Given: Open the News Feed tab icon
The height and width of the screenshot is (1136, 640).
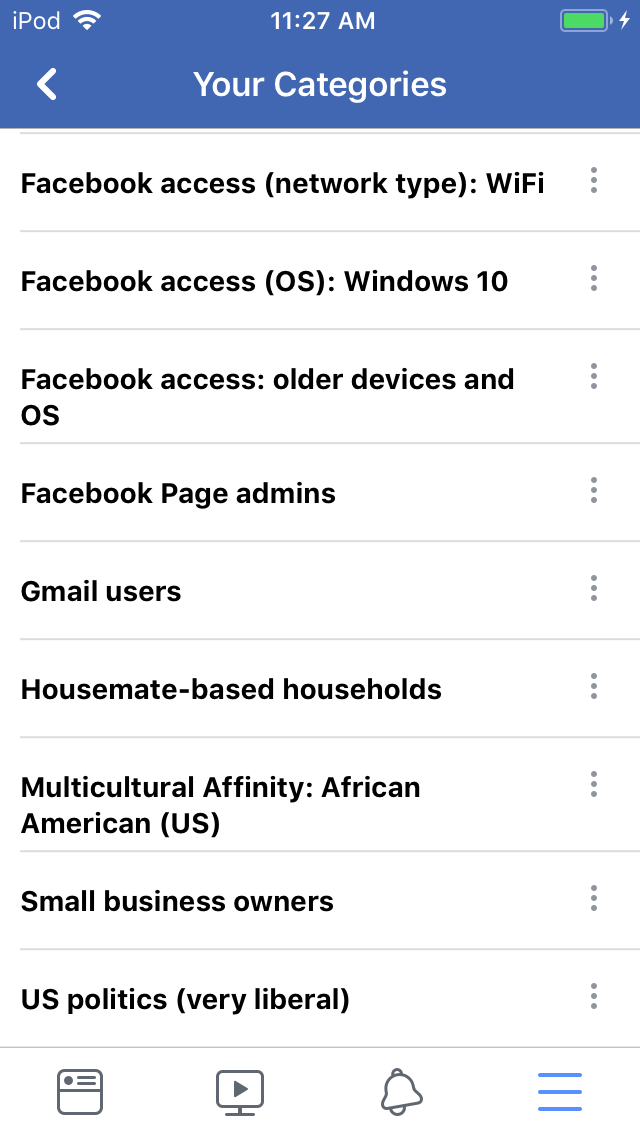Looking at the screenshot, I should tap(80, 1091).
